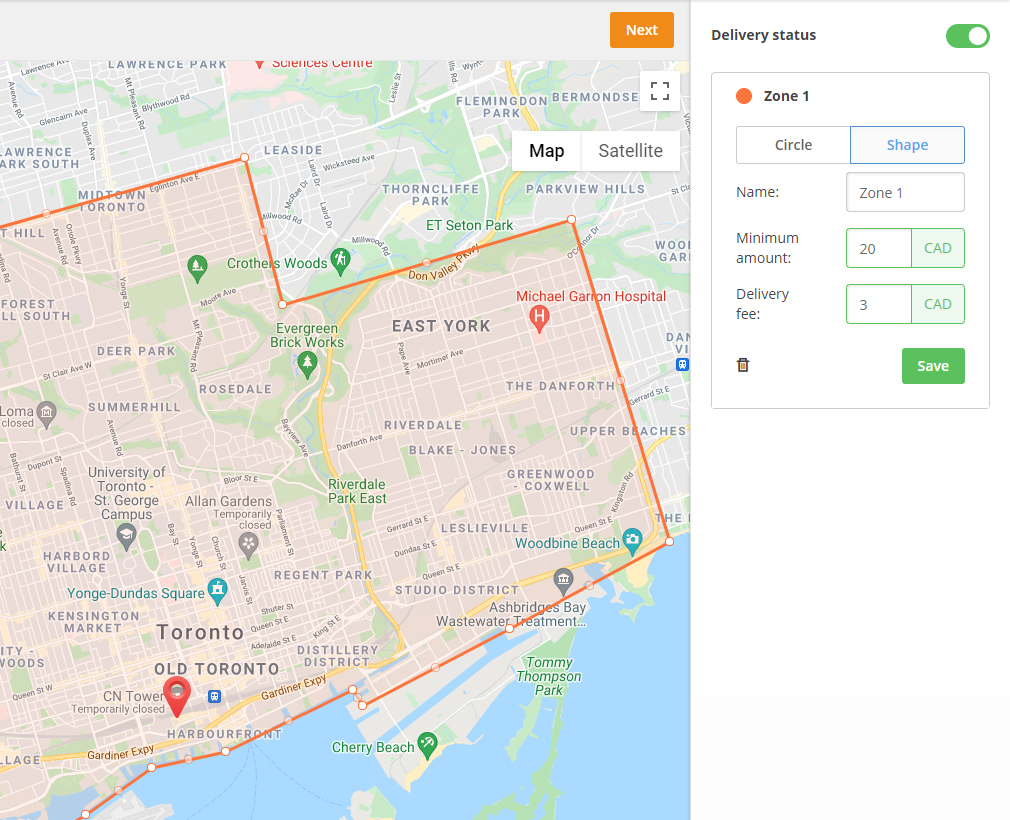This screenshot has width=1010, height=820.
Task: Delete Zone 1 with the trash icon
Action: [x=743, y=365]
